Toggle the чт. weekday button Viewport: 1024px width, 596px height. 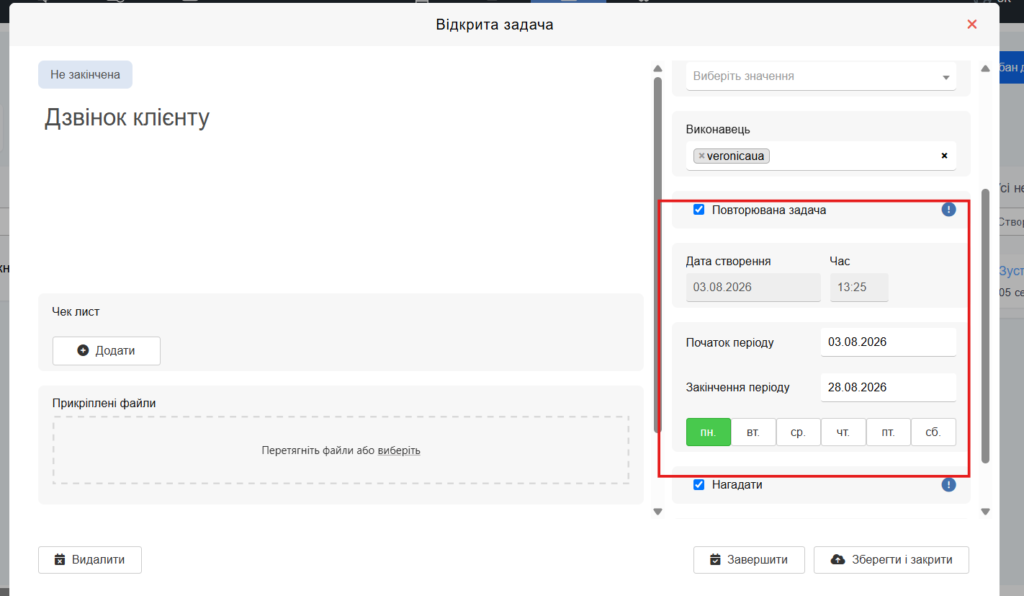pos(843,432)
